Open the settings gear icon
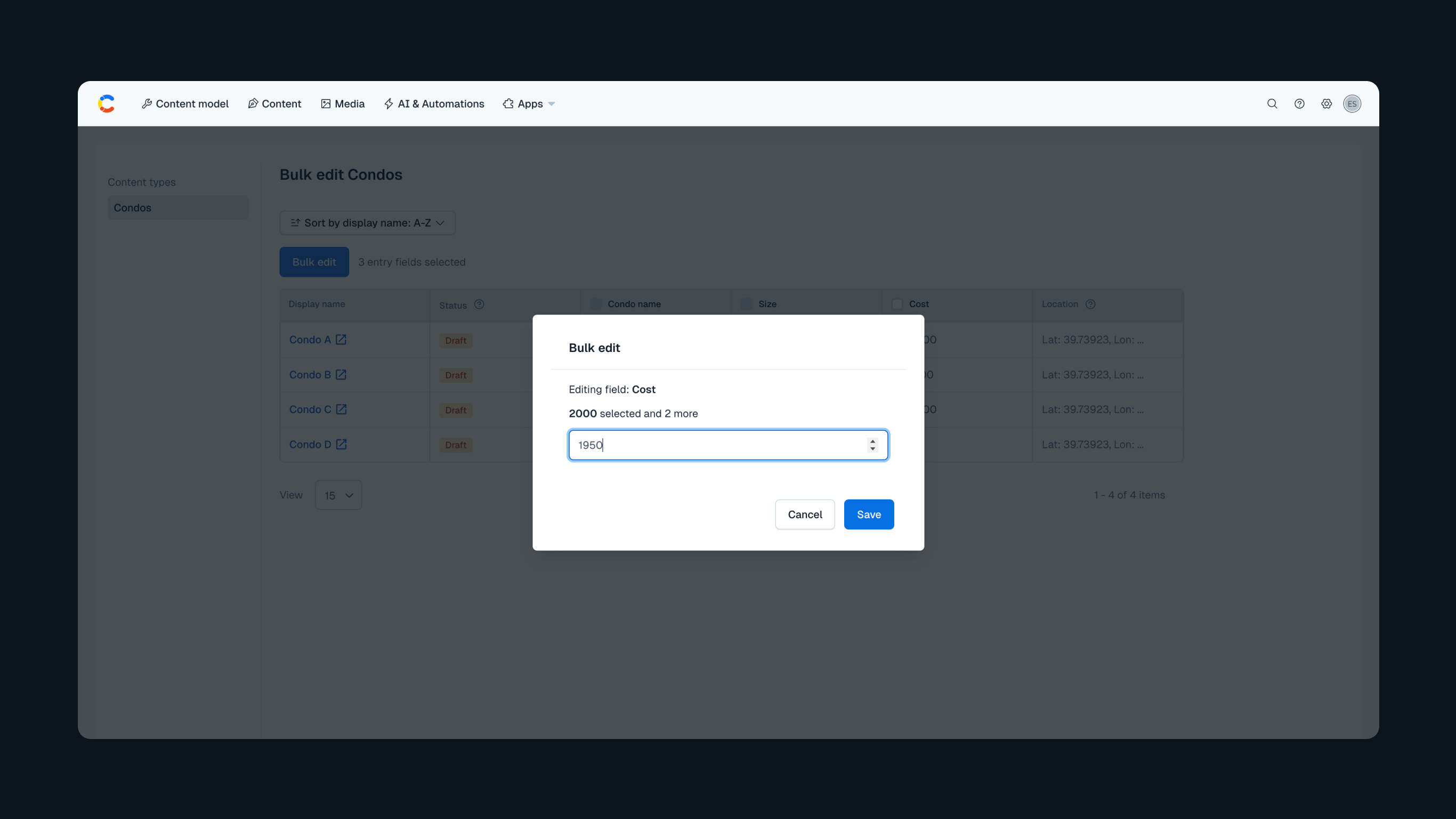Screen dimensions: 1456x819 (x=1326, y=103)
